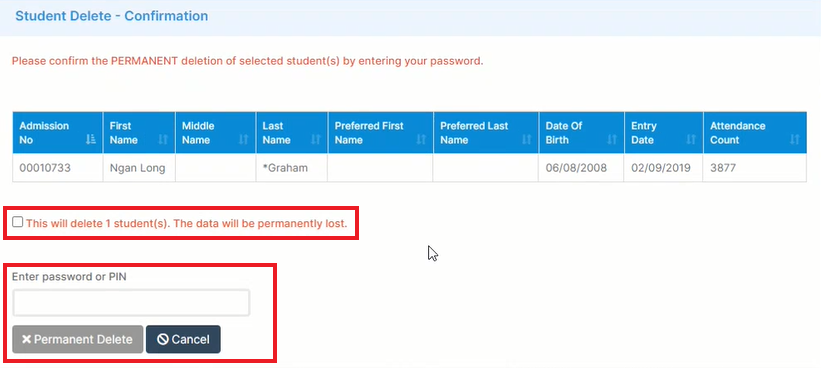The height and width of the screenshot is (368, 821).
Task: Sort by Admission No column icon
Action: coord(91,140)
